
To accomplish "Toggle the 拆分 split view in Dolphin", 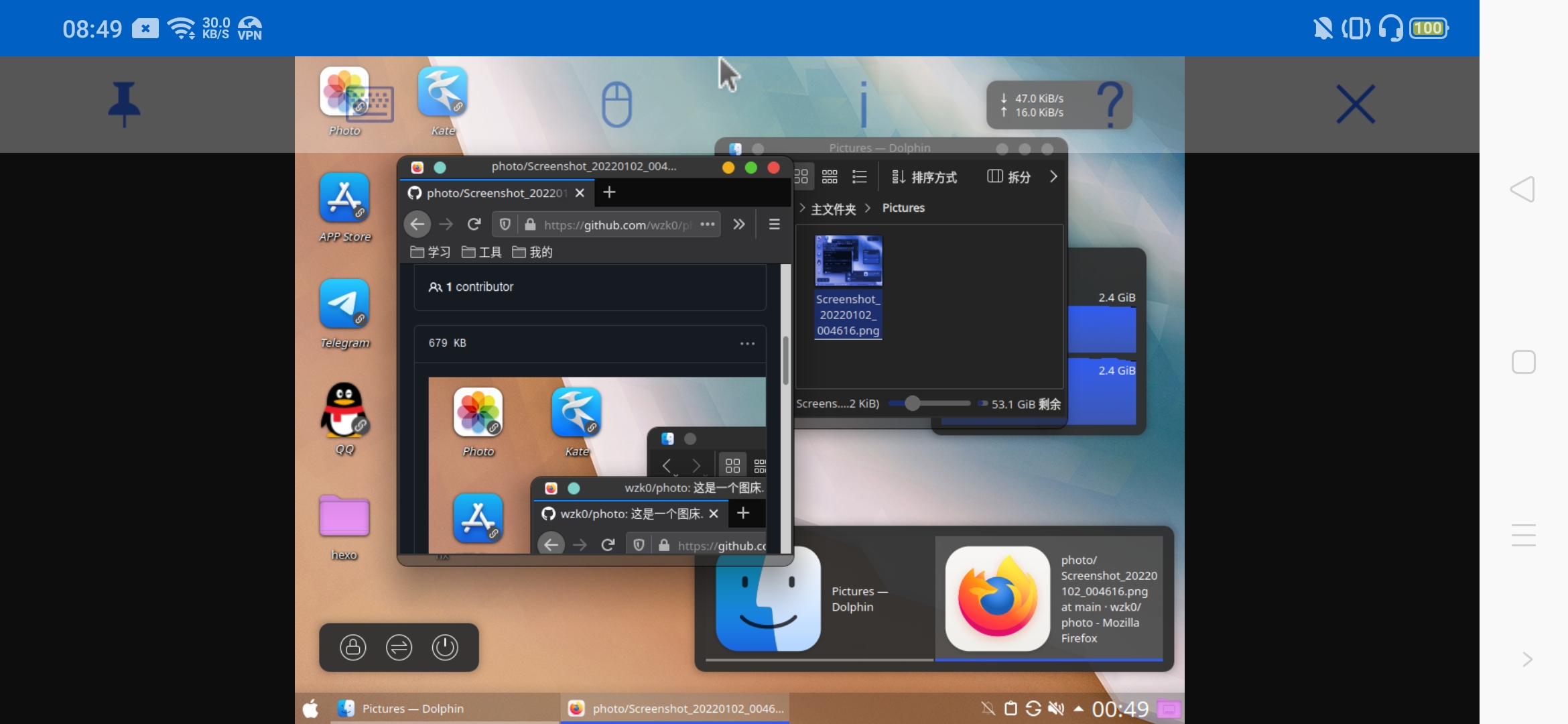I will (1008, 177).
